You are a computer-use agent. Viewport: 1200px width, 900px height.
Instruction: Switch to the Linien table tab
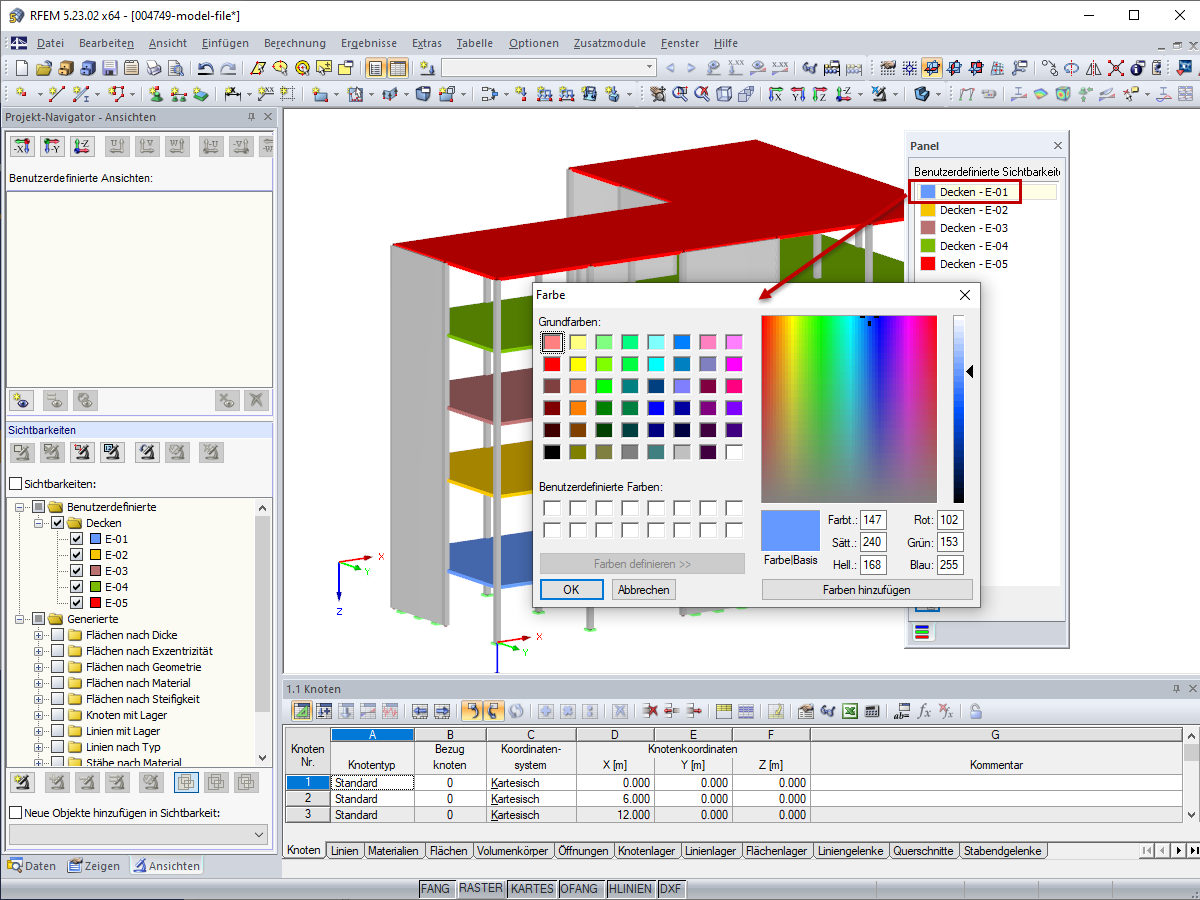click(344, 851)
